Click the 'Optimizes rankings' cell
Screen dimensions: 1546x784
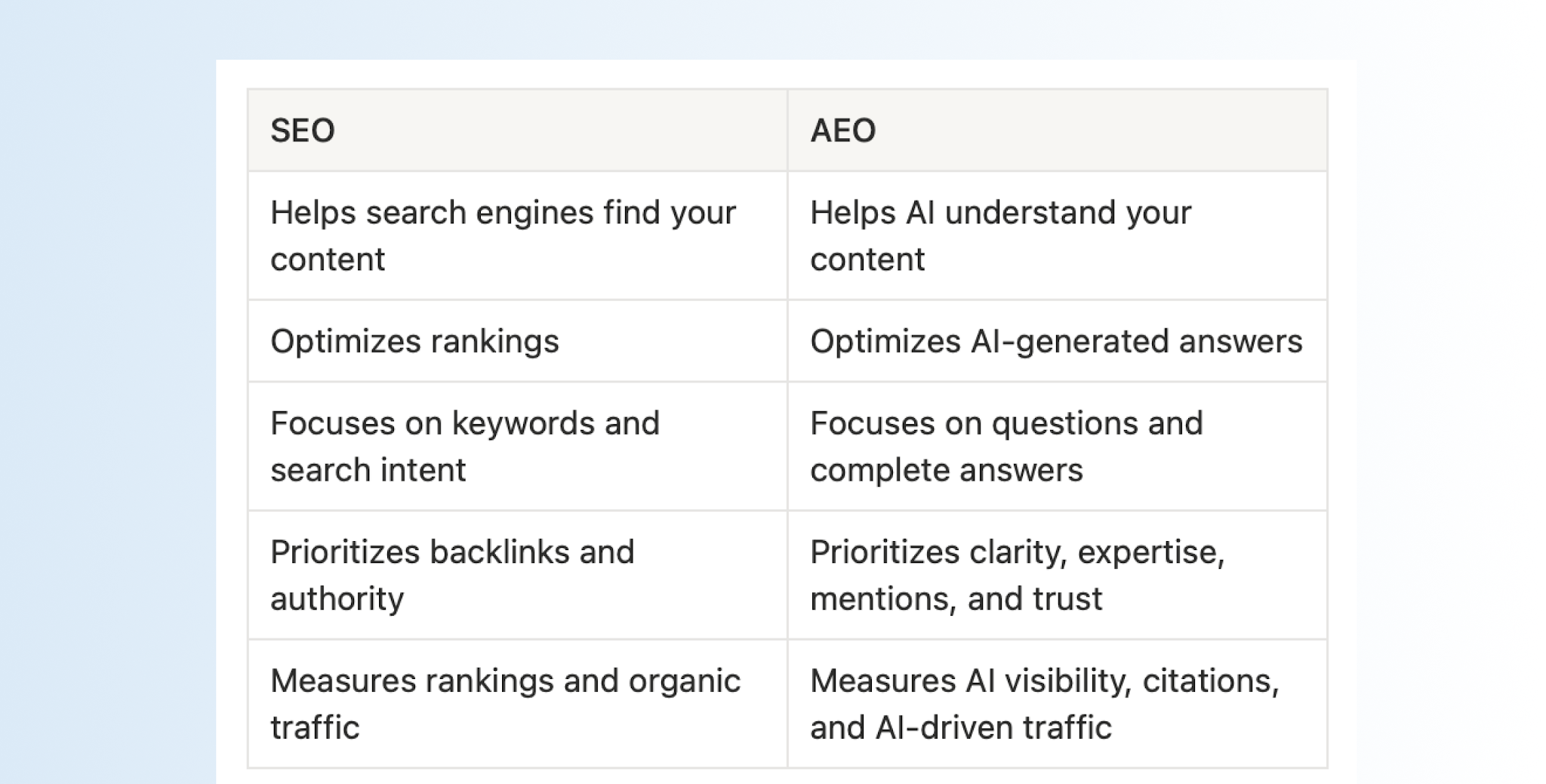pos(517,341)
